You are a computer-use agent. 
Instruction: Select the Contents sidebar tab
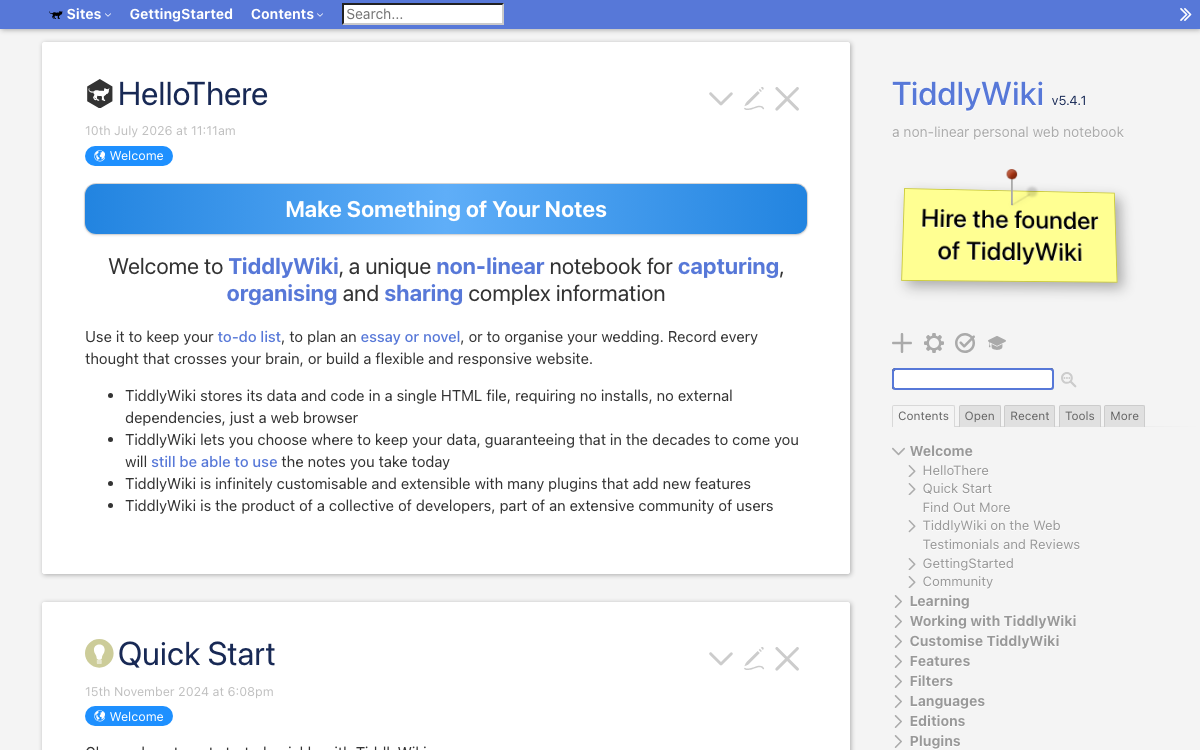click(x=924, y=416)
